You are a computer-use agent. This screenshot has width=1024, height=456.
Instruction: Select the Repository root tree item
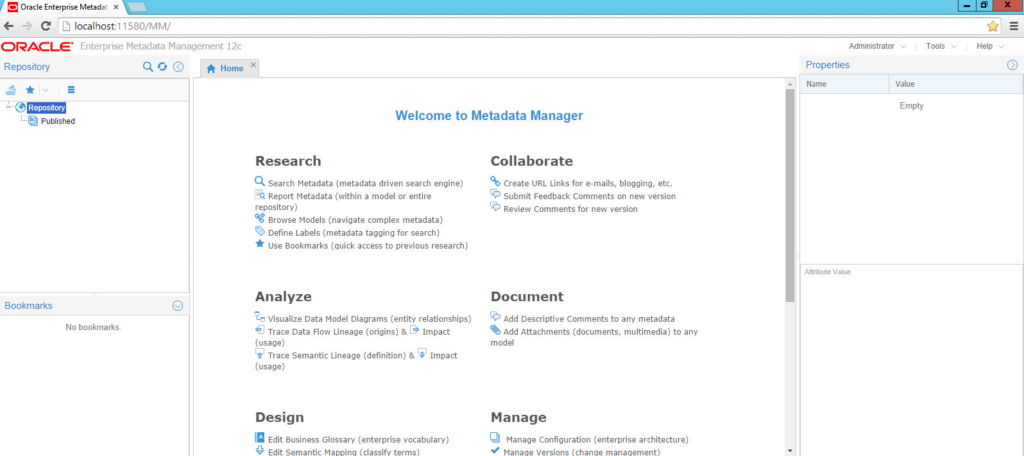[x=46, y=108]
